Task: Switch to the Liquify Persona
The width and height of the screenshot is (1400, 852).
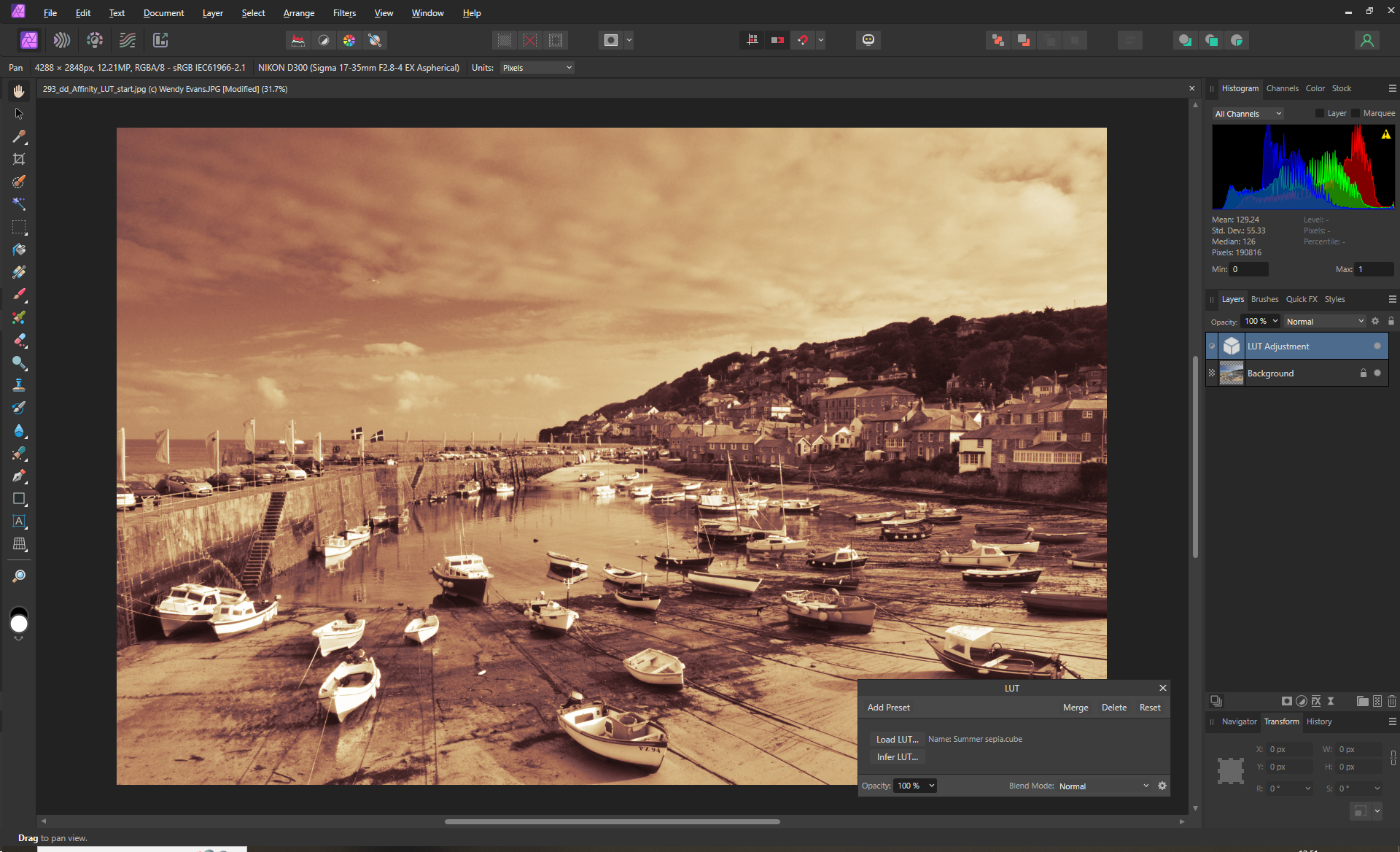Action: [x=62, y=40]
